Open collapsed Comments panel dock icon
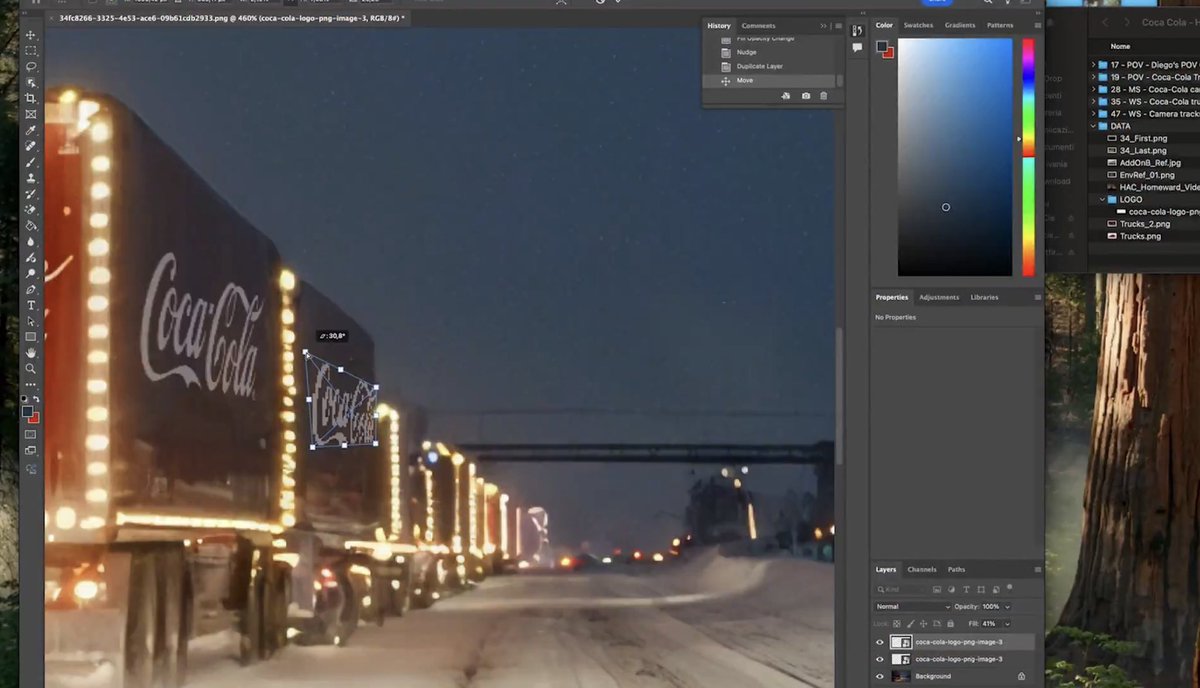Screen dimensions: 1200x688 pos(858,47)
